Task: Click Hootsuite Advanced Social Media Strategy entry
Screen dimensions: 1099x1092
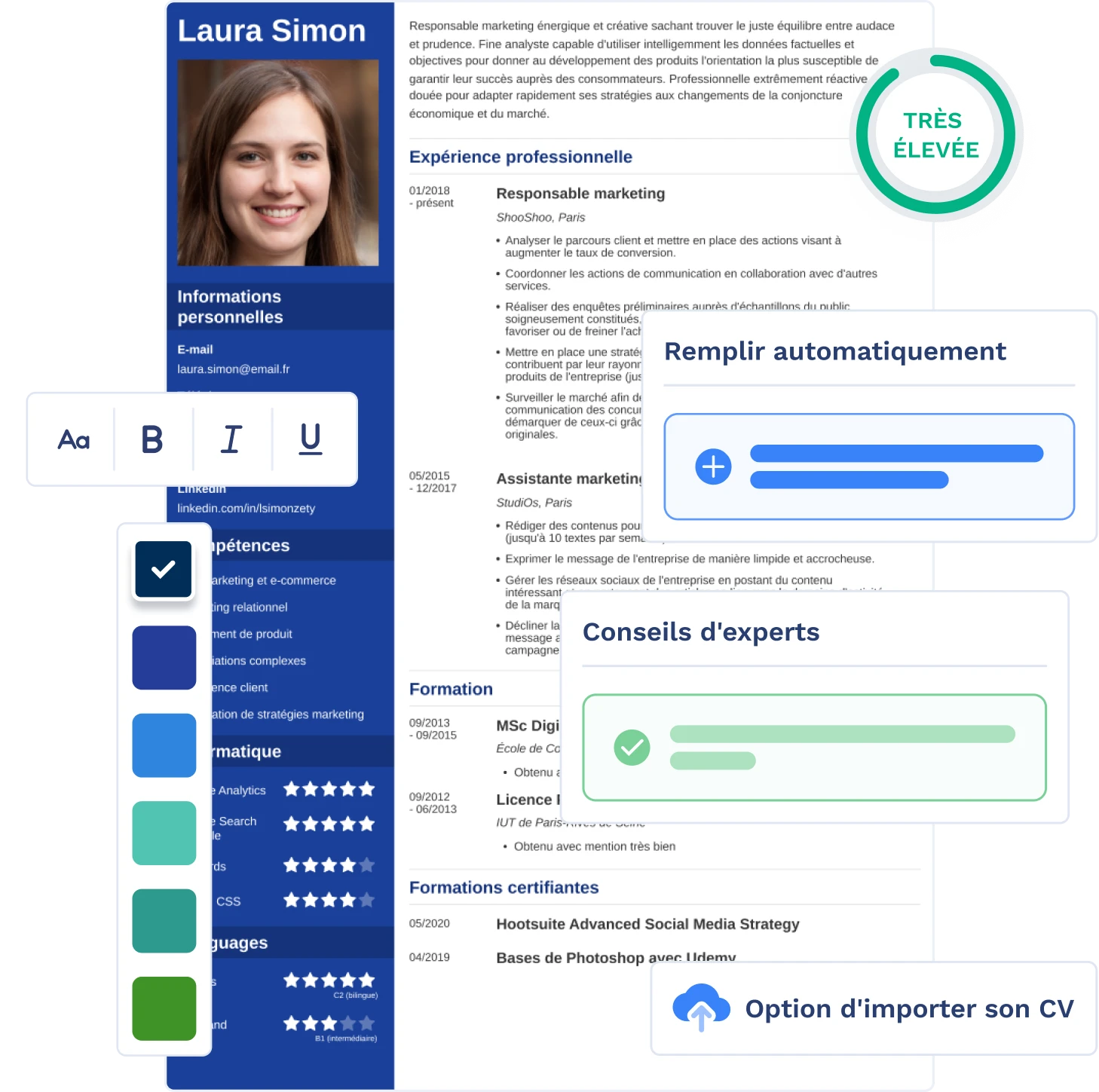Action: coord(647,924)
